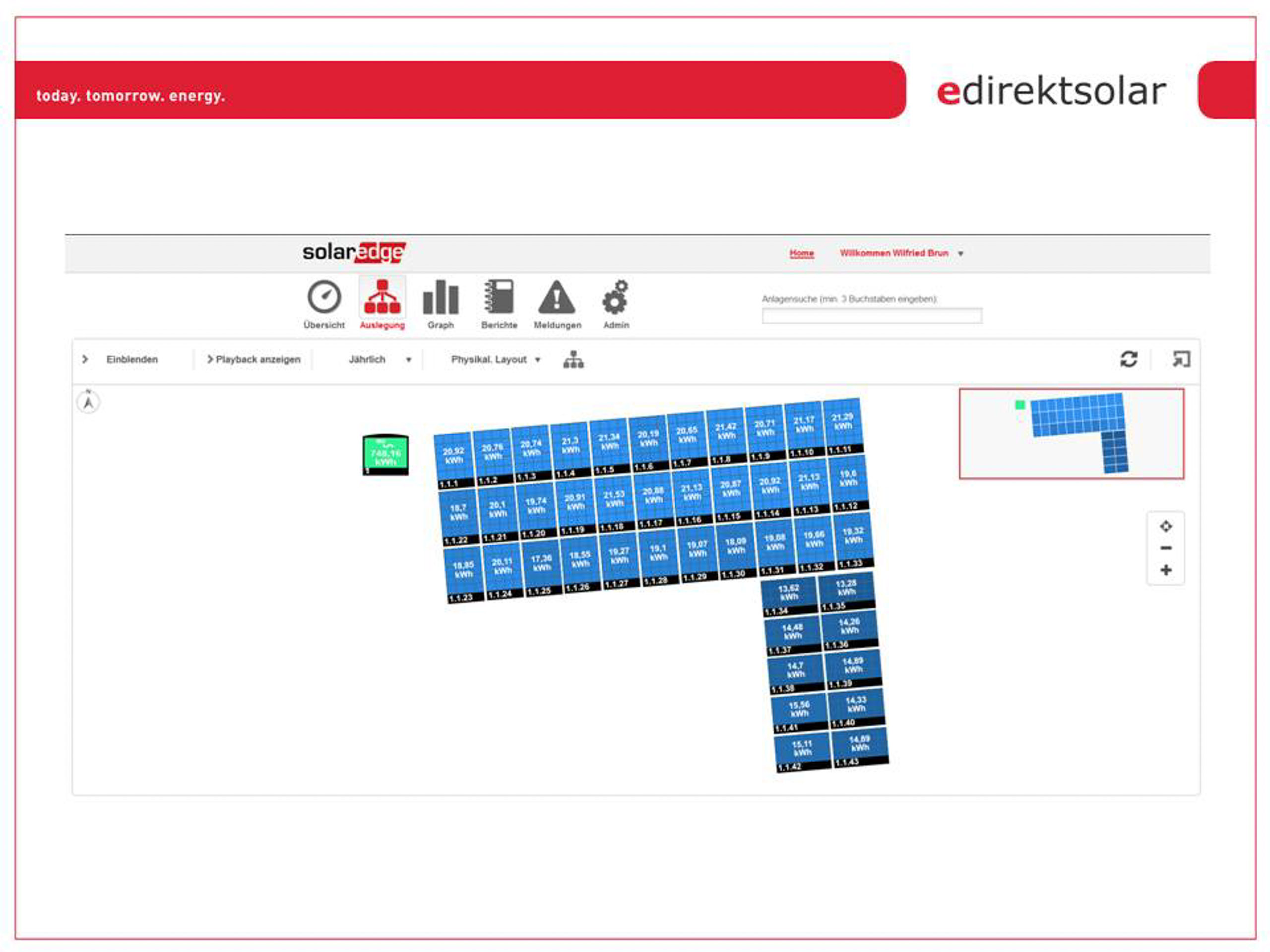Select solar module 1.1.25 with 17,36 kWh
The width and height of the screenshot is (1270, 952).
541,568
